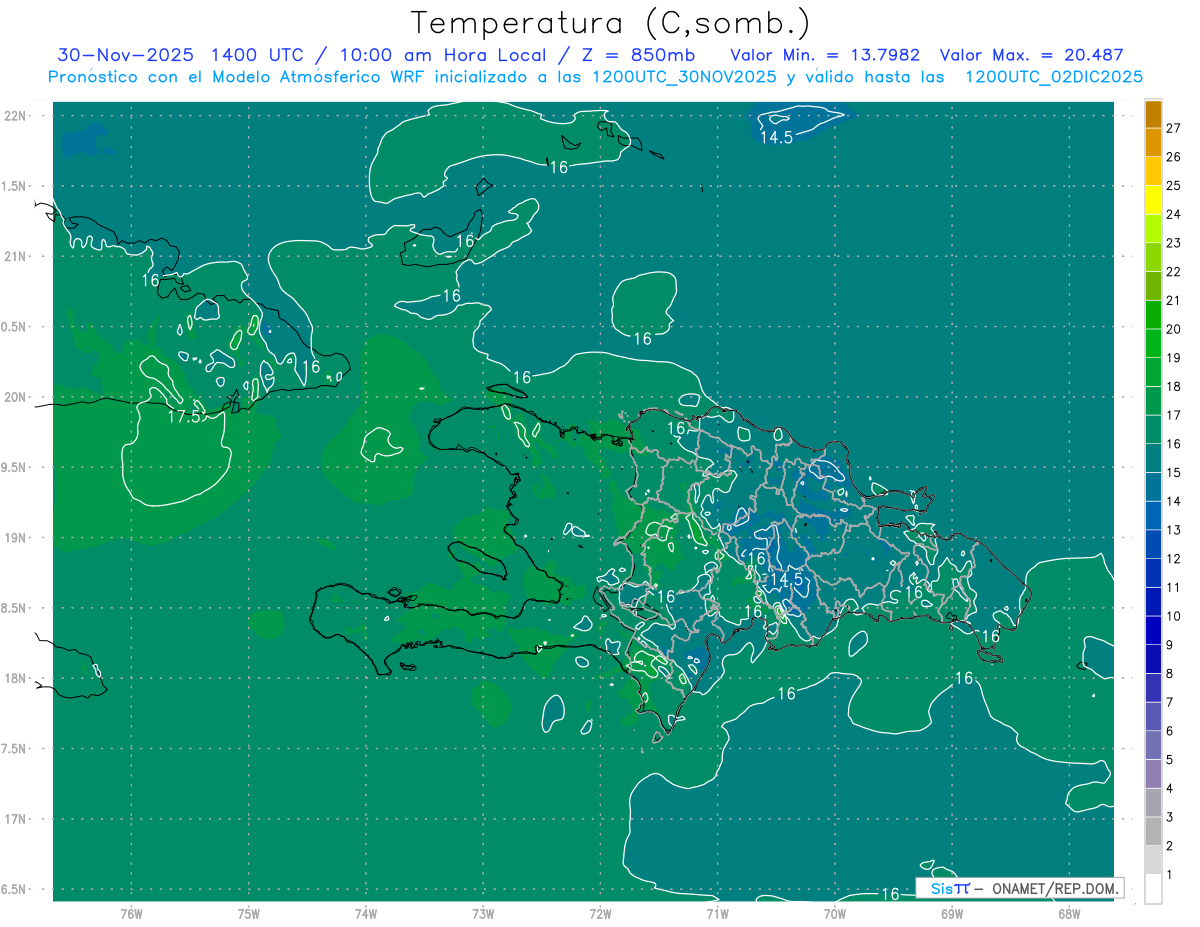Click the 14.5 contour label near 22N
Viewport: 1200px width, 927px height.
[x=776, y=138]
